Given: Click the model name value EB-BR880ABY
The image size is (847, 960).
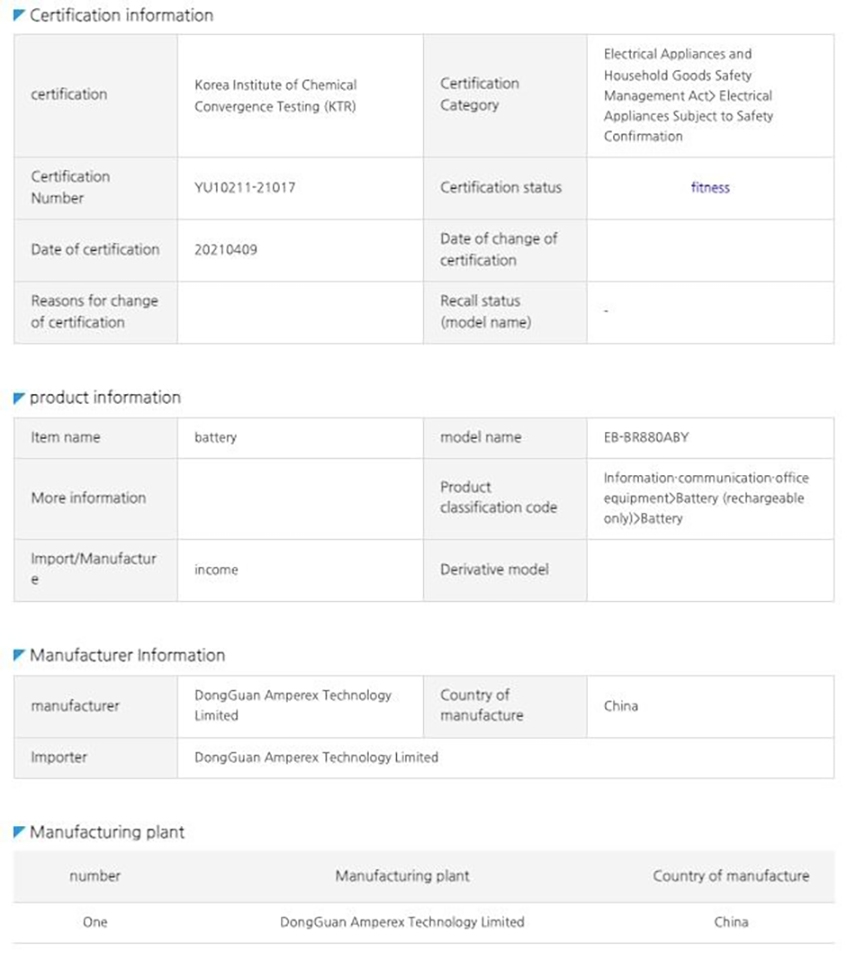Looking at the screenshot, I should pyautogui.click(x=646, y=437).
